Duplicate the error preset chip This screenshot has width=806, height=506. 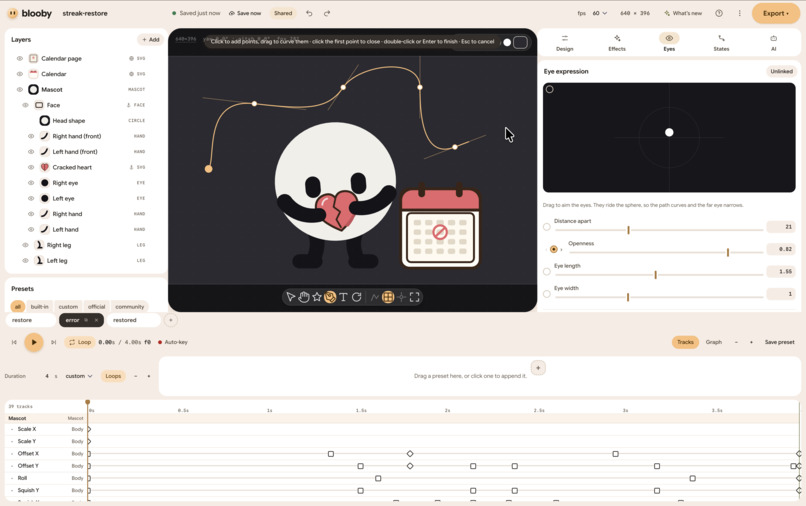tap(86, 320)
